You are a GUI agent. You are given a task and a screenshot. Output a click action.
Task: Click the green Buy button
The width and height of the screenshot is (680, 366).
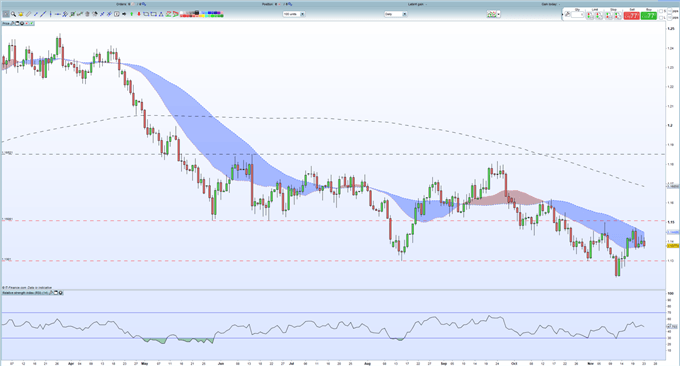coord(649,16)
